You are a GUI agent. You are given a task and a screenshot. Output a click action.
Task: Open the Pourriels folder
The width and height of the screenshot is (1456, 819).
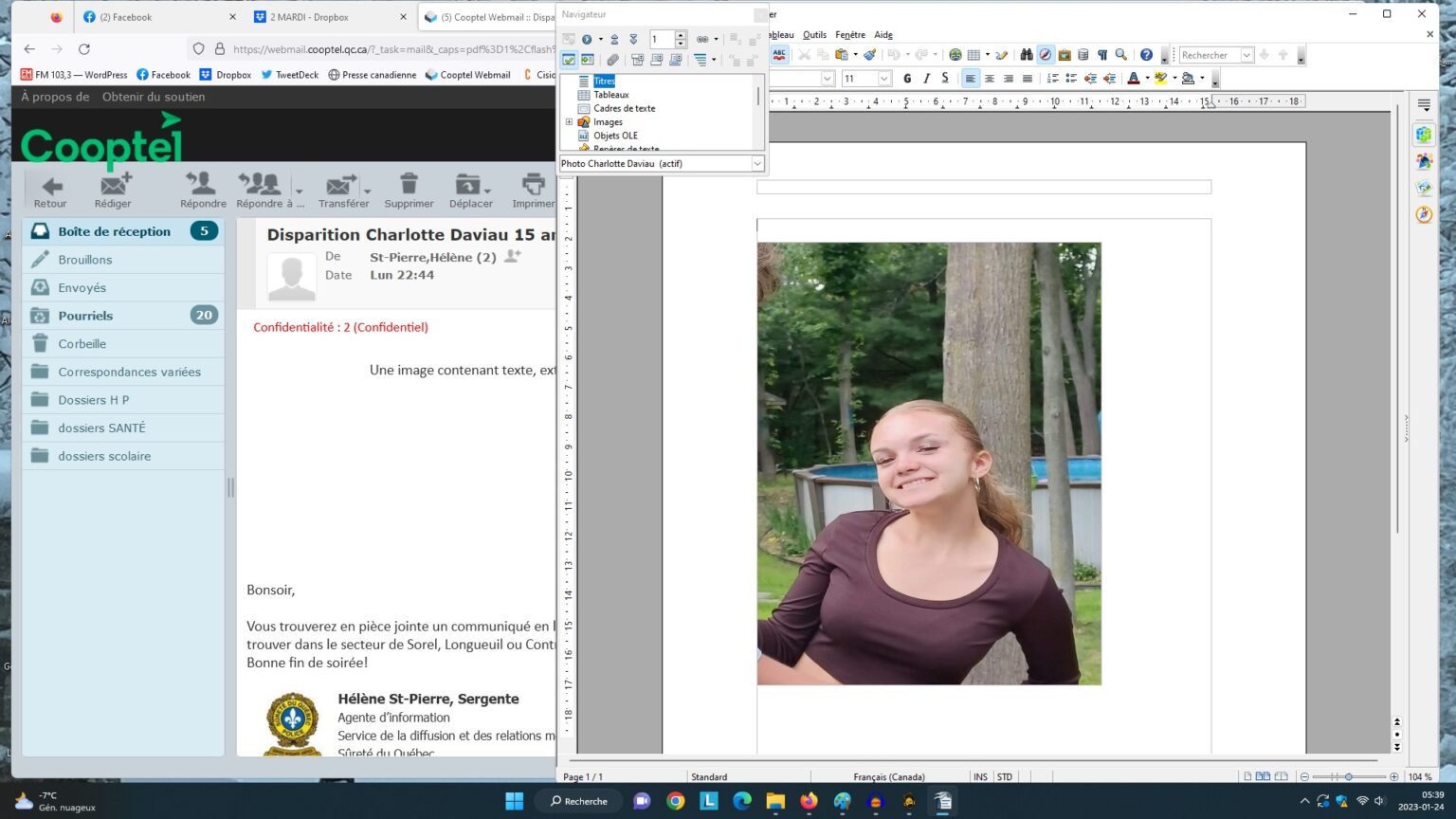click(x=85, y=316)
